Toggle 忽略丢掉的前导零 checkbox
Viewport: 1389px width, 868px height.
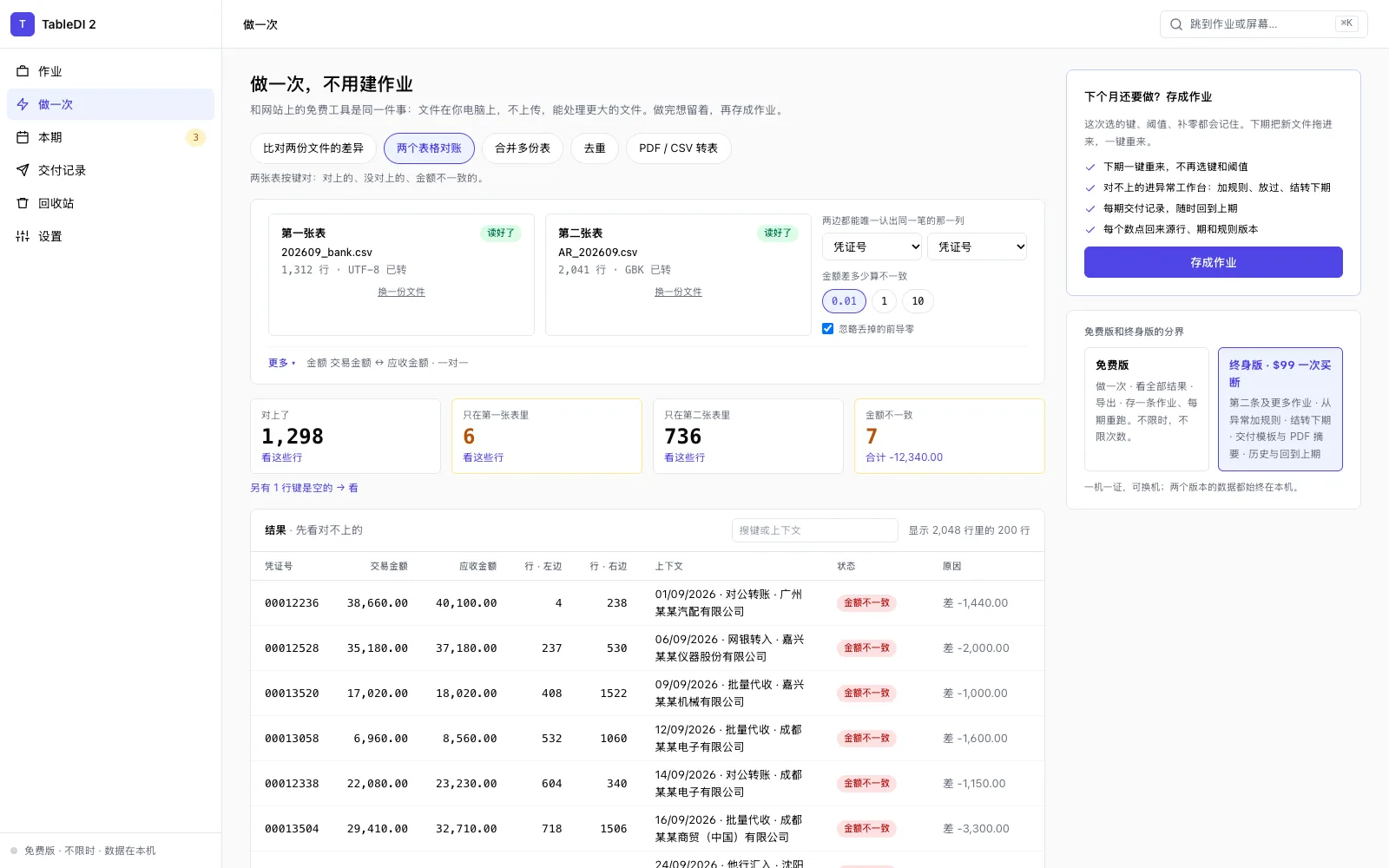tap(827, 328)
